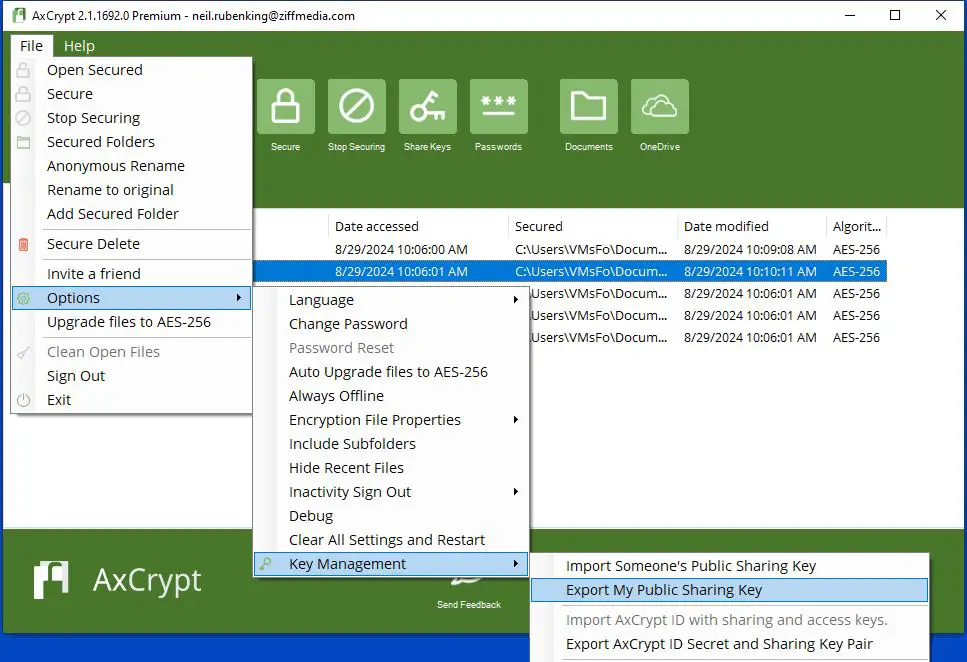
Task: Select Clear All Settings and Restart
Action: (391, 540)
